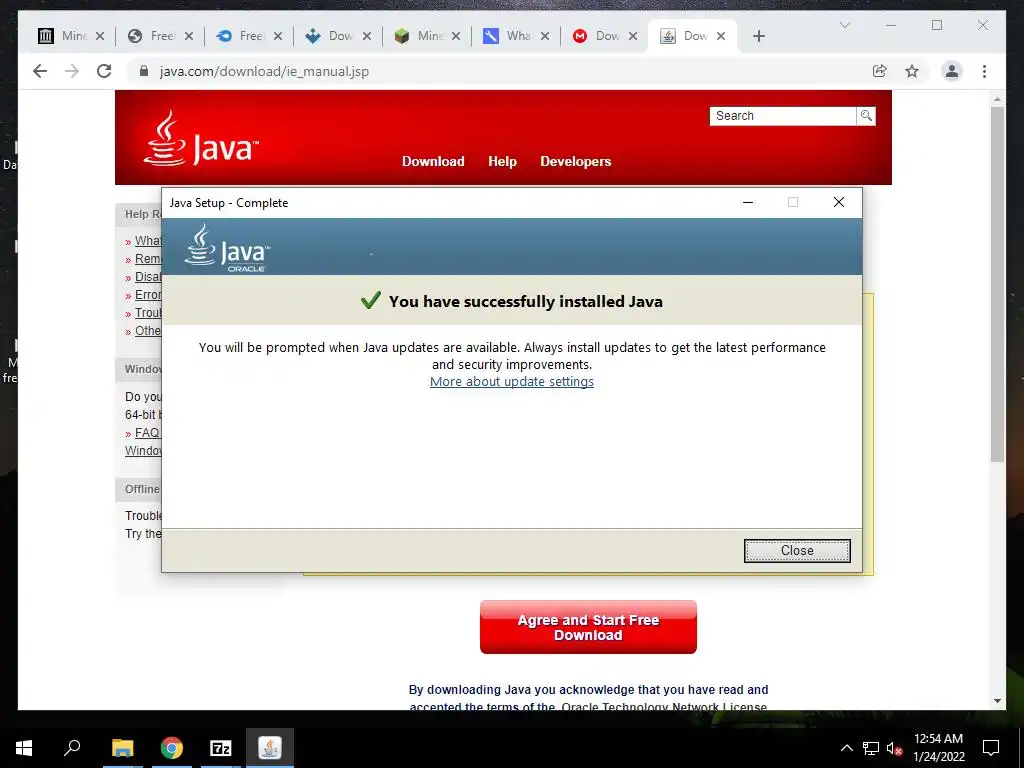1024x768 pixels.
Task: Bookmark this page with star icon
Action: (912, 71)
